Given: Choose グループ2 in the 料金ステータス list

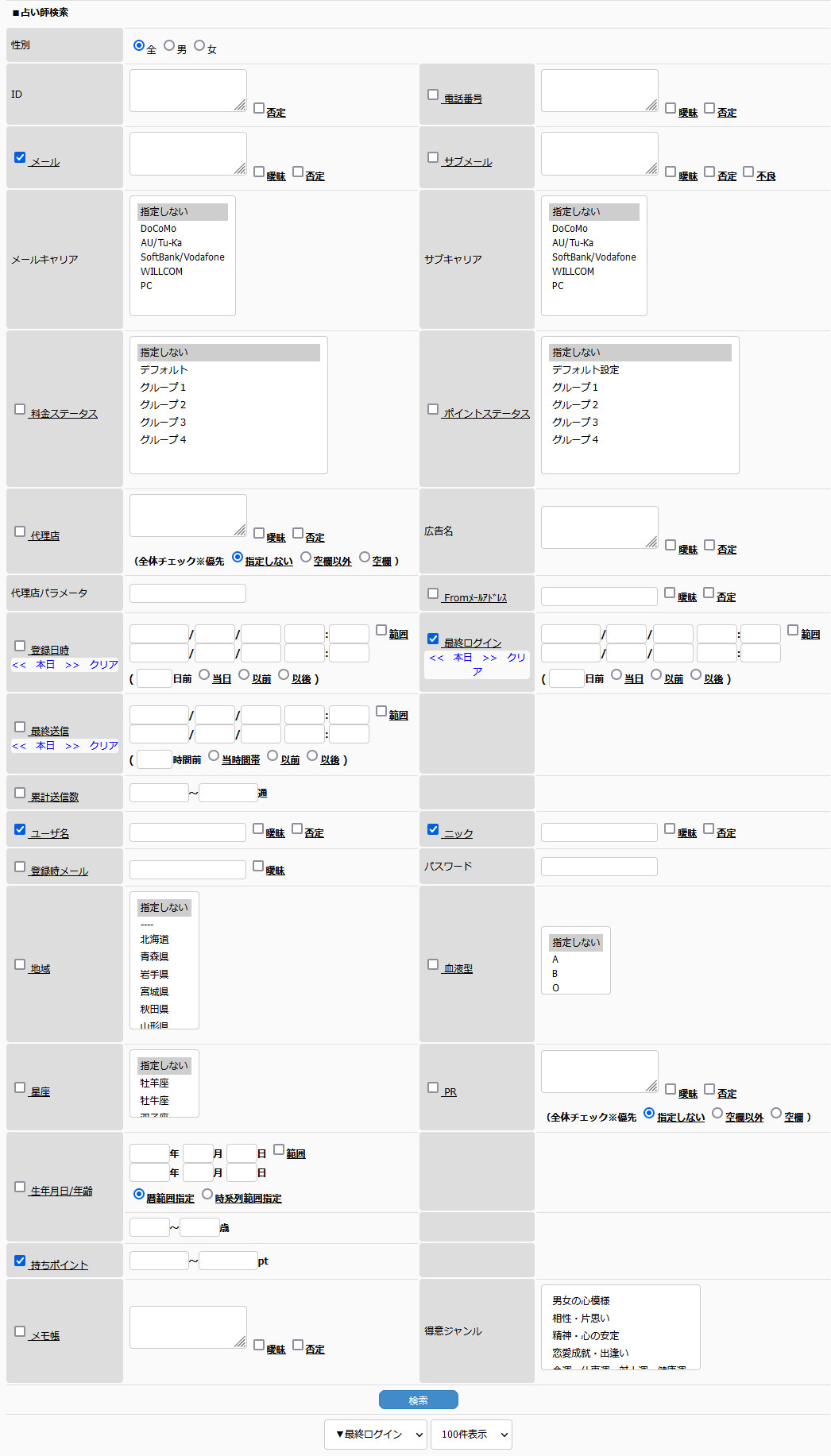Looking at the screenshot, I should (x=163, y=405).
